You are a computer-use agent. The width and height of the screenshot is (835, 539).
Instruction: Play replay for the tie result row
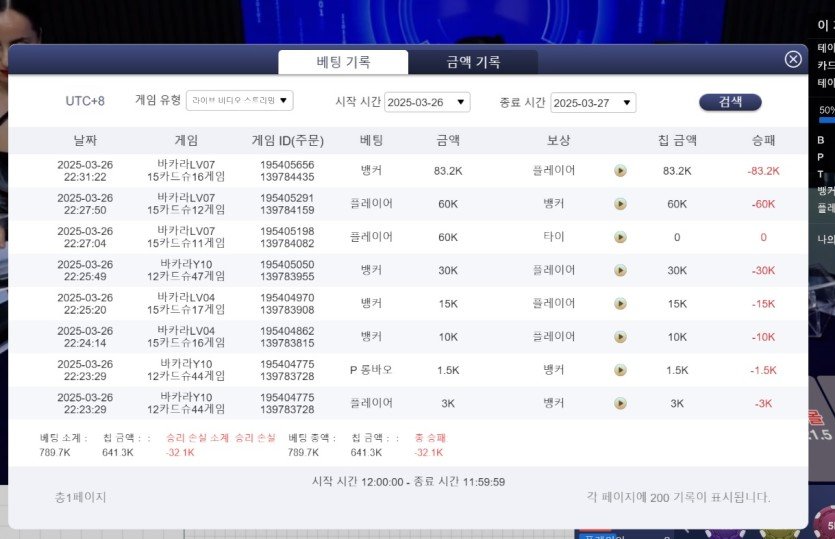point(620,238)
